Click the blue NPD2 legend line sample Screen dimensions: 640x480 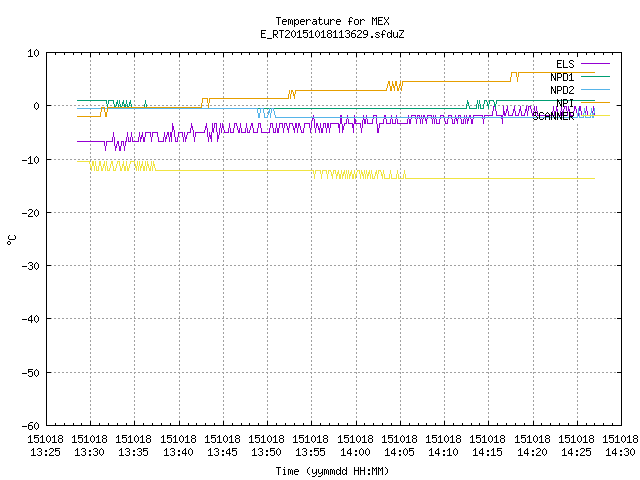(x=595, y=89)
